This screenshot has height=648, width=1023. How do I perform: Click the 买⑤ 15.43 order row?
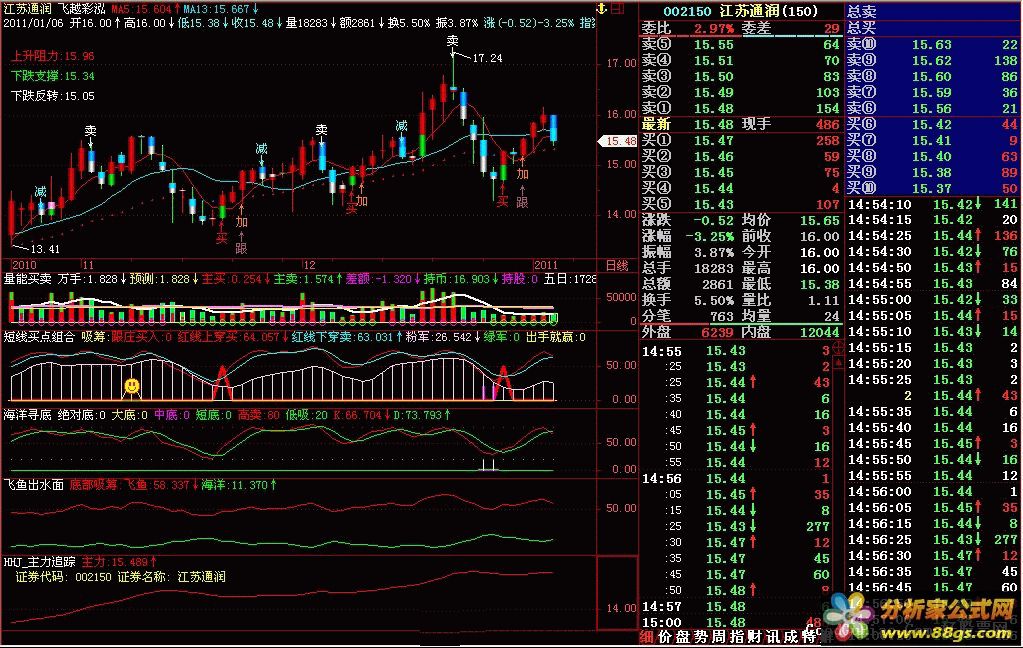point(741,204)
